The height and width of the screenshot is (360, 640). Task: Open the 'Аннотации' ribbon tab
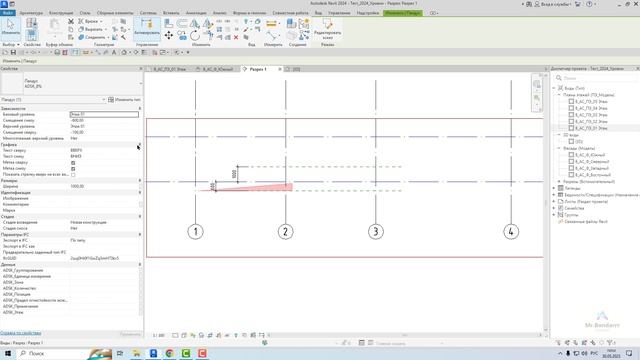pos(196,13)
